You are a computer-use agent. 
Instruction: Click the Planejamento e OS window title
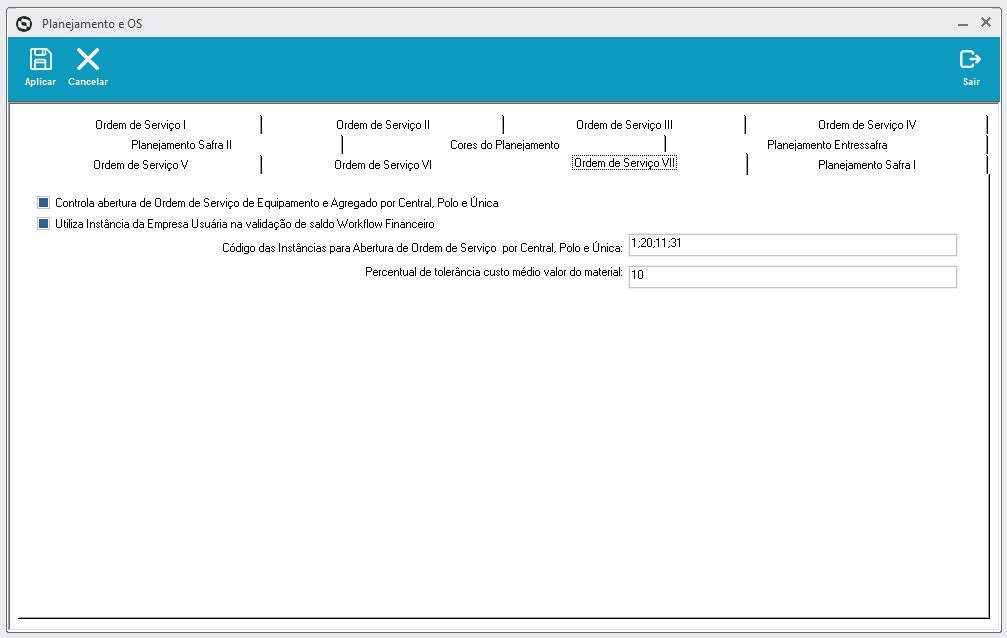92,24
